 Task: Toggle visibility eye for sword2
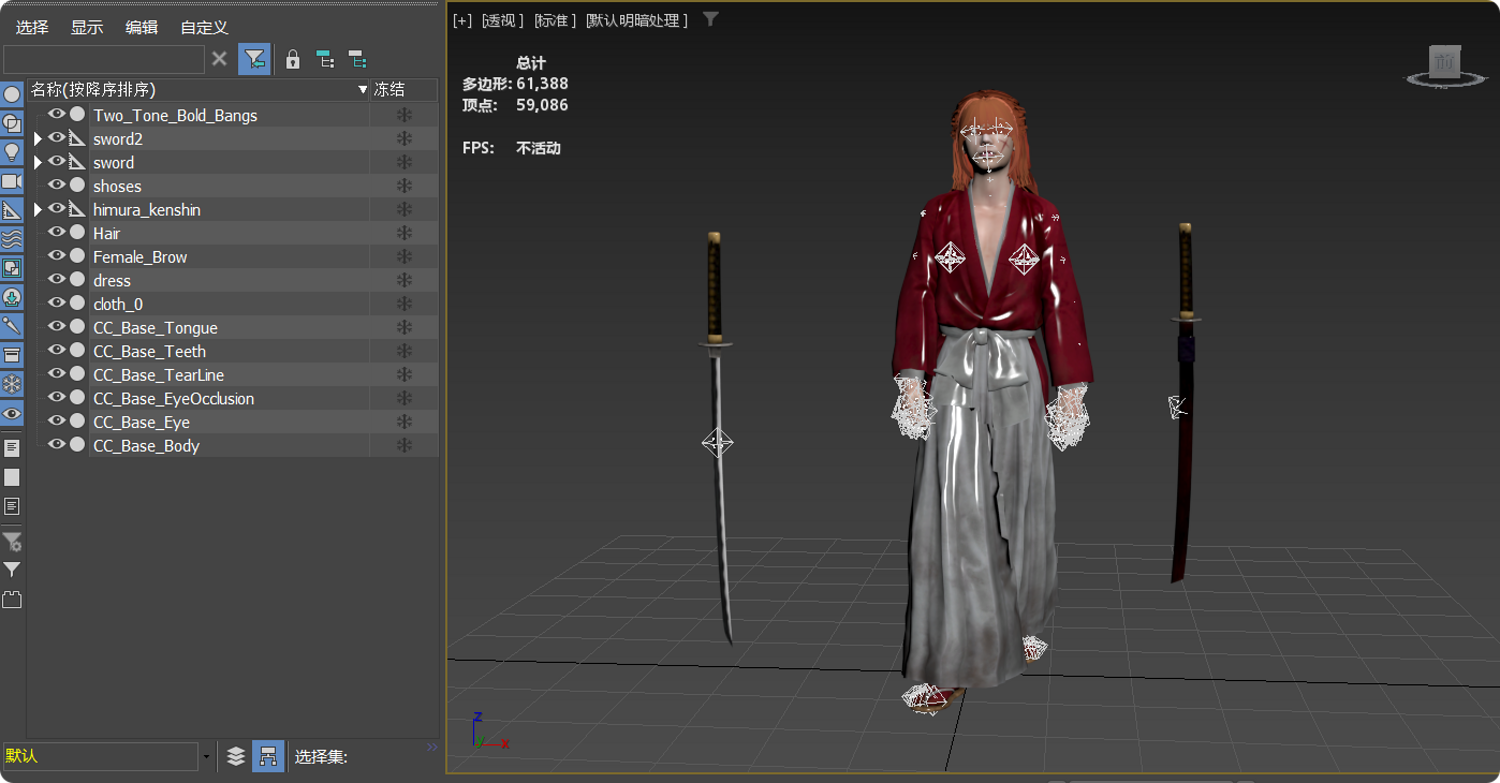tap(57, 138)
